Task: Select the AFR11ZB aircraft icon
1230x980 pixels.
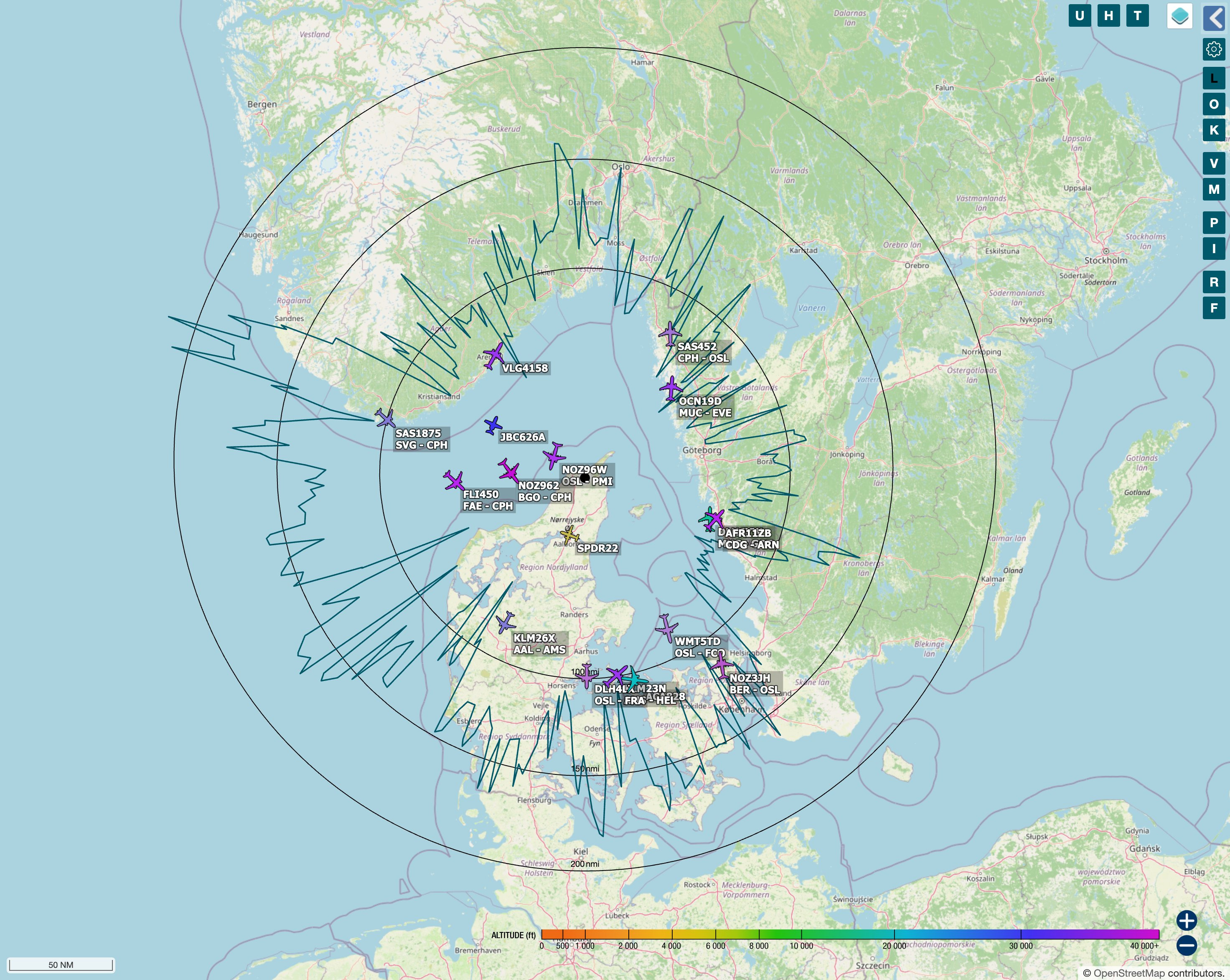Action: 715,518
